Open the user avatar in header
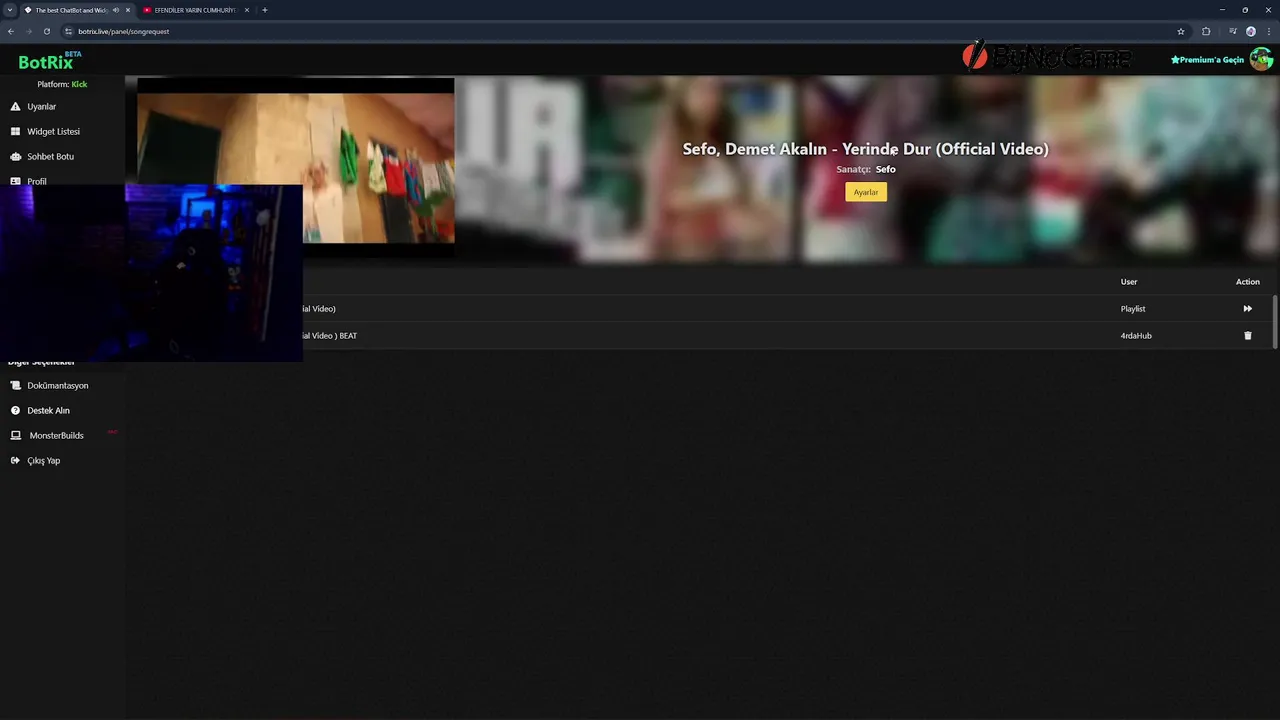This screenshot has height=720, width=1280. click(x=1260, y=59)
